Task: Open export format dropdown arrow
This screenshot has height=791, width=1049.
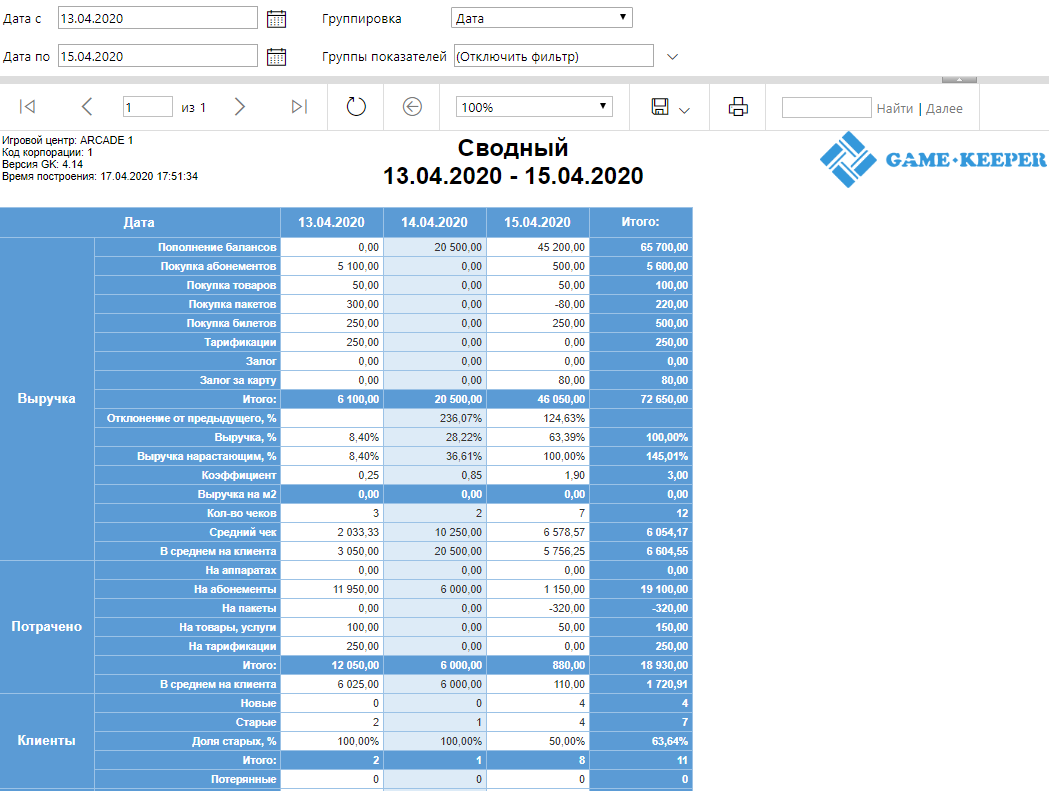Action: (x=684, y=110)
